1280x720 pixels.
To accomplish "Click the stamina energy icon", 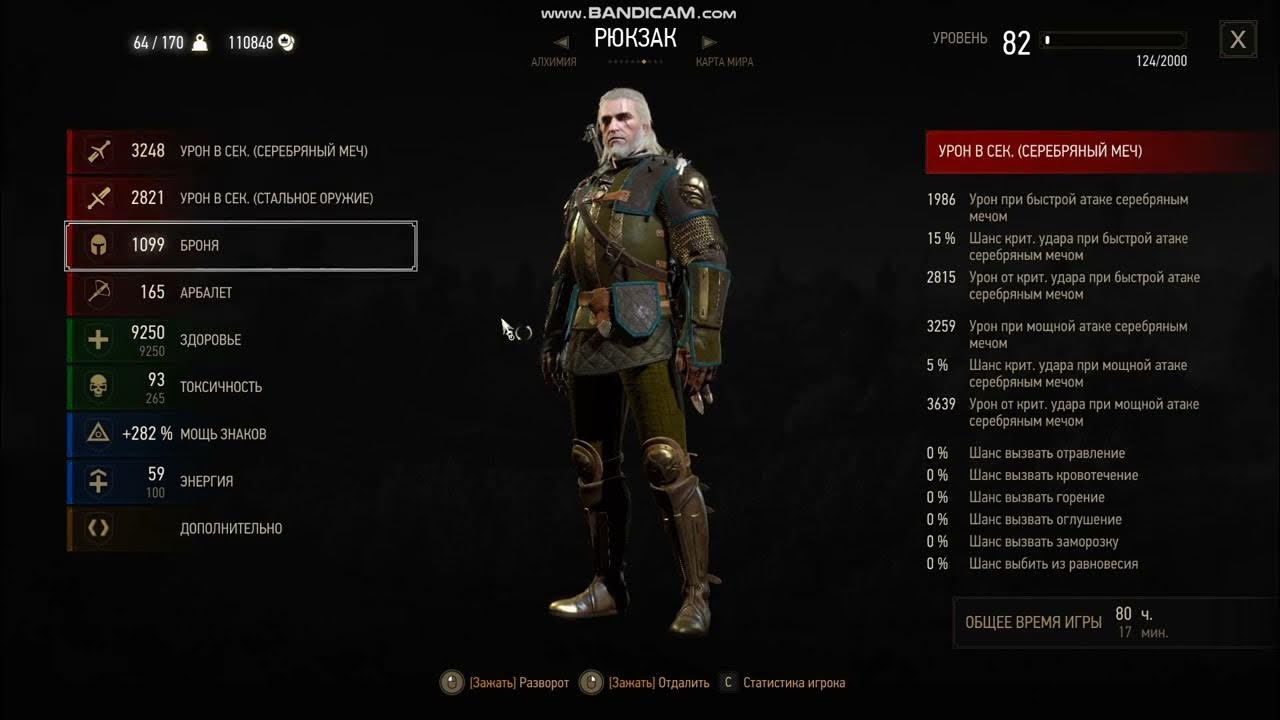I will click(x=98, y=481).
